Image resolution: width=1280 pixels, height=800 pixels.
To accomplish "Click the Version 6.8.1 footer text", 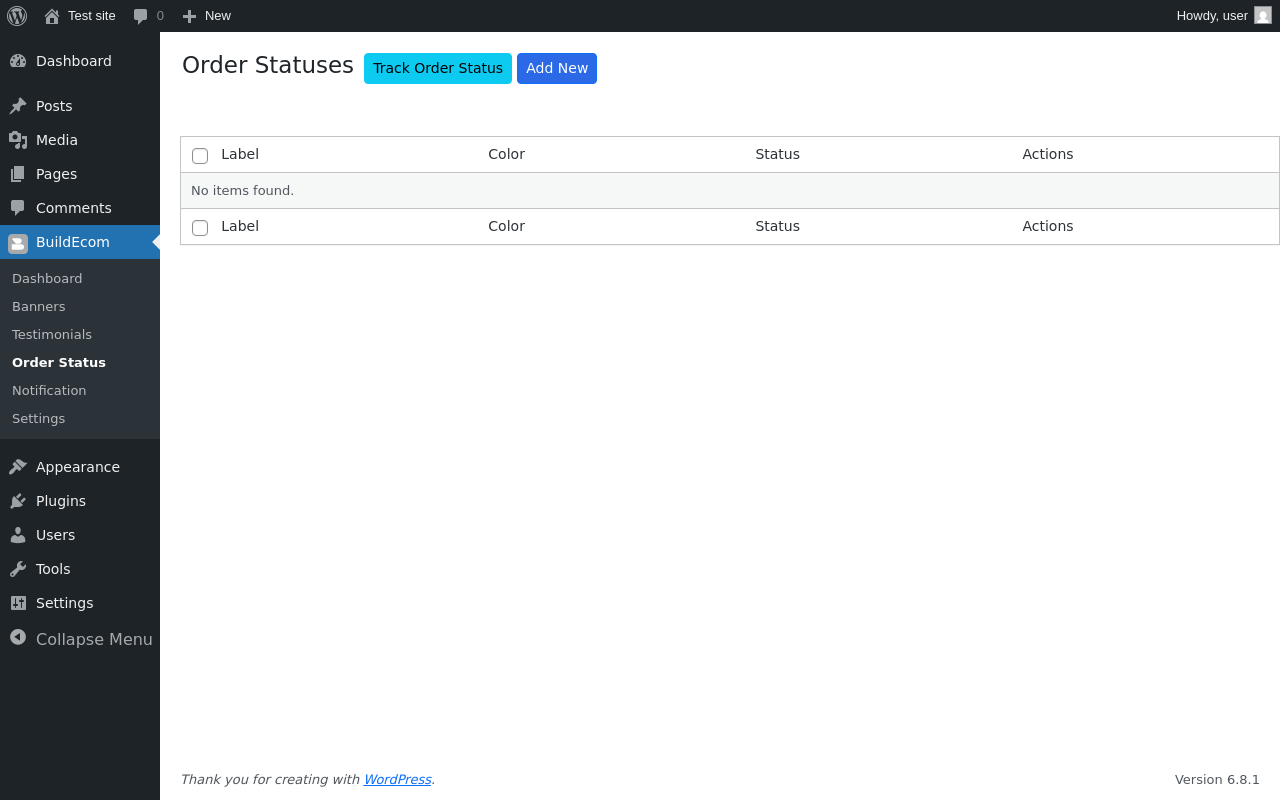I will pyautogui.click(x=1217, y=779).
